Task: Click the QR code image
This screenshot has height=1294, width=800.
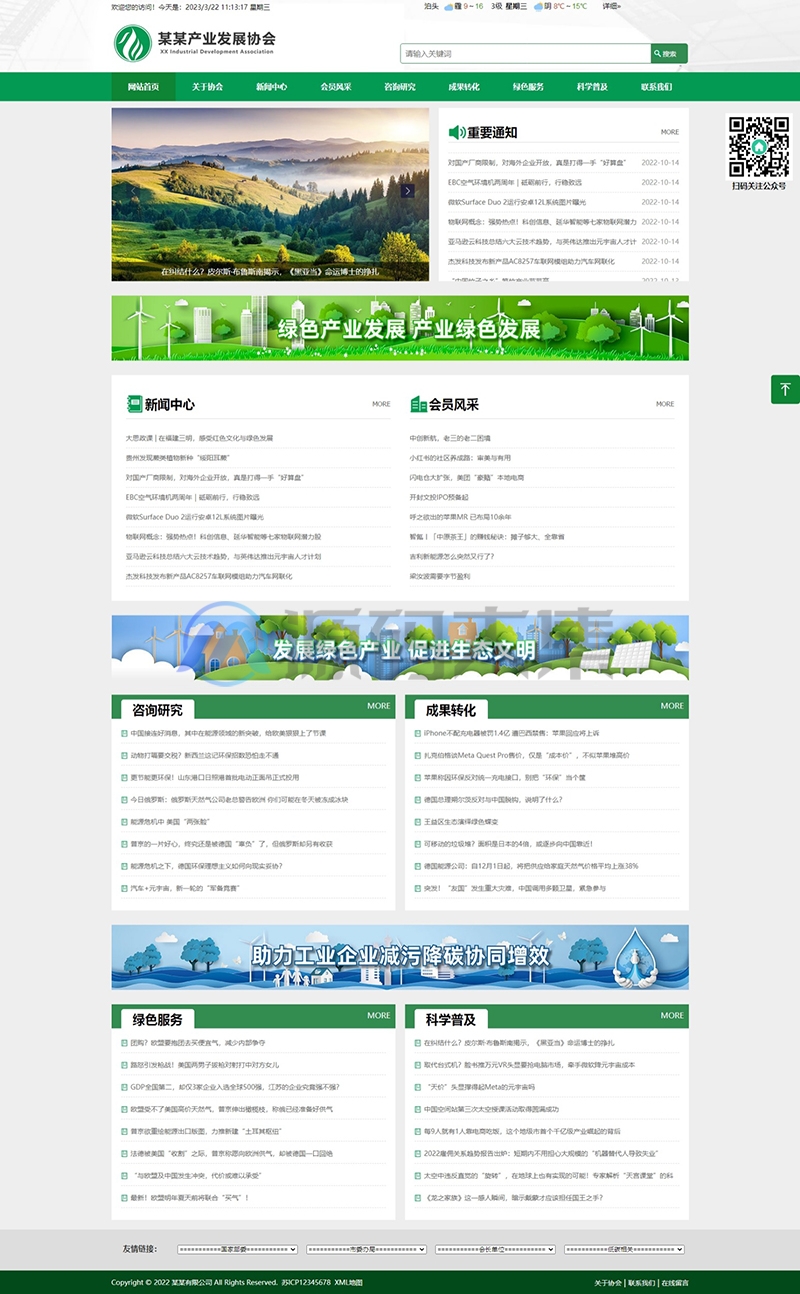Action: tap(758, 146)
